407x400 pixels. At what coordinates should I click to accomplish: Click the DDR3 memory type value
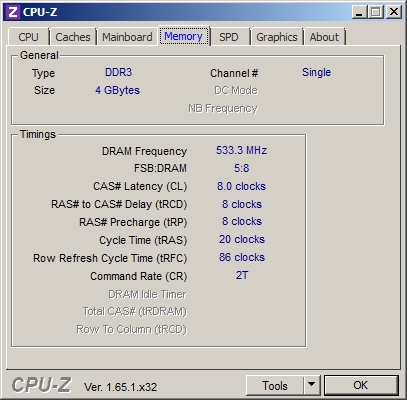[119, 72]
